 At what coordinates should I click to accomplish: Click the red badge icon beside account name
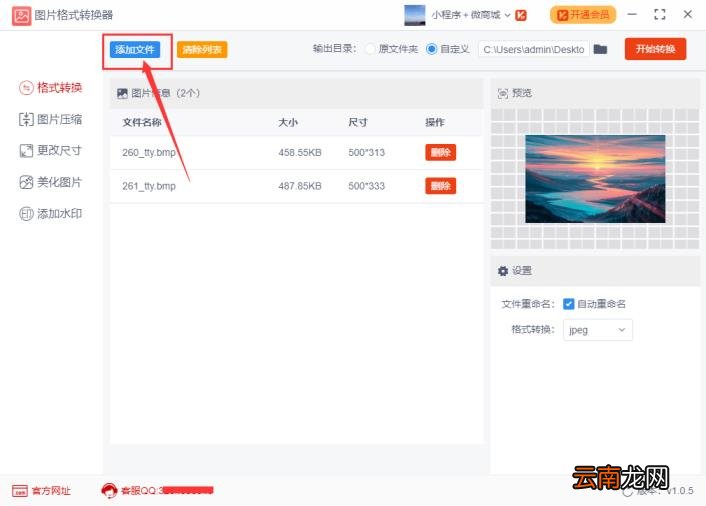521,15
